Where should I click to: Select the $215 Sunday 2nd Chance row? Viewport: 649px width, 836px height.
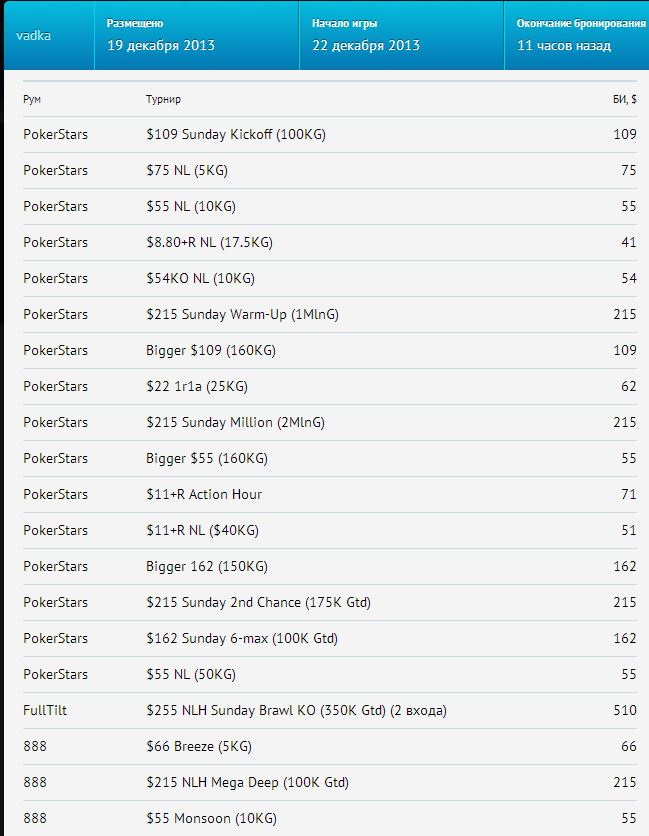point(330,602)
